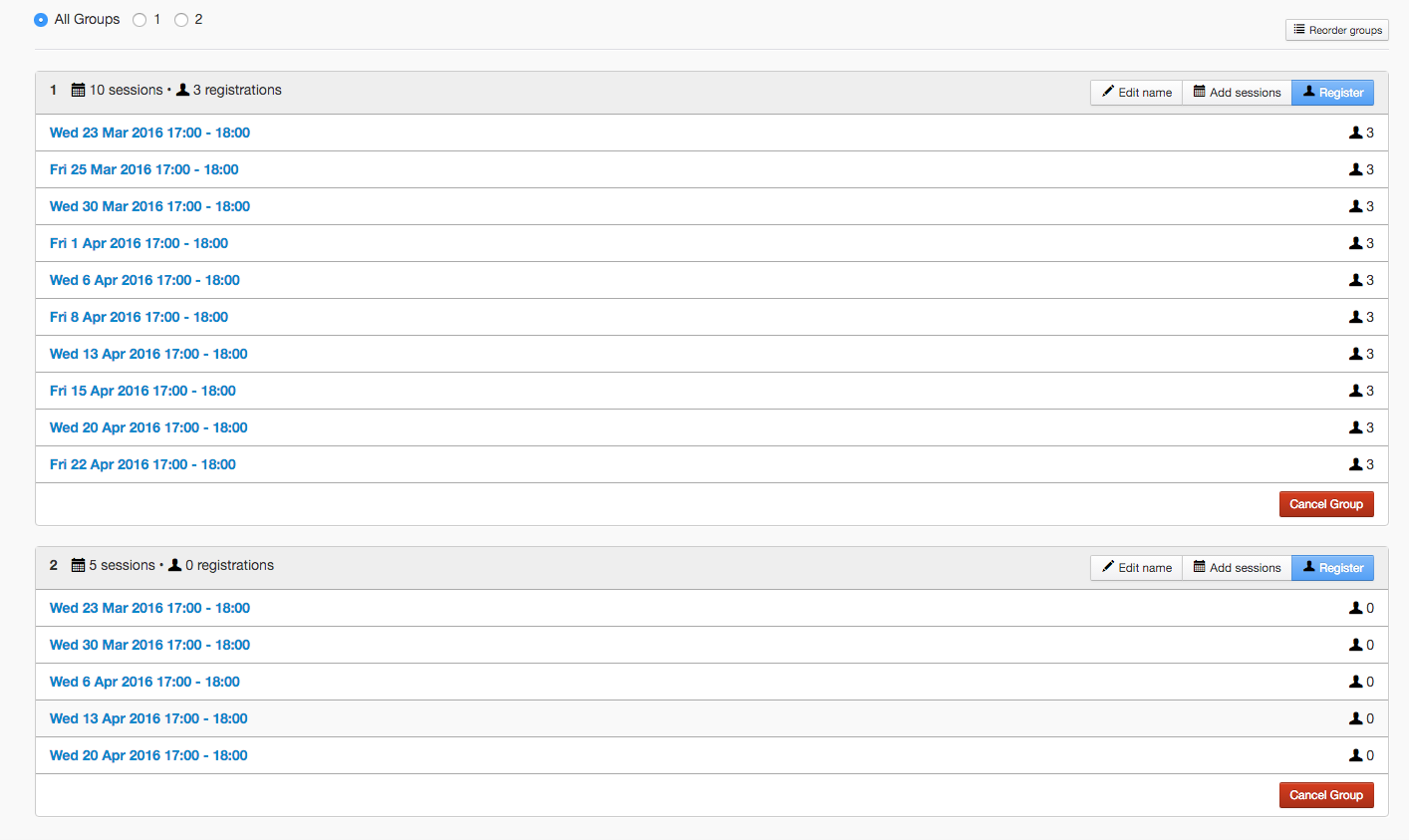This screenshot has height=840, width=1409.
Task: Select the All Groups radio button
Action: tap(41, 20)
